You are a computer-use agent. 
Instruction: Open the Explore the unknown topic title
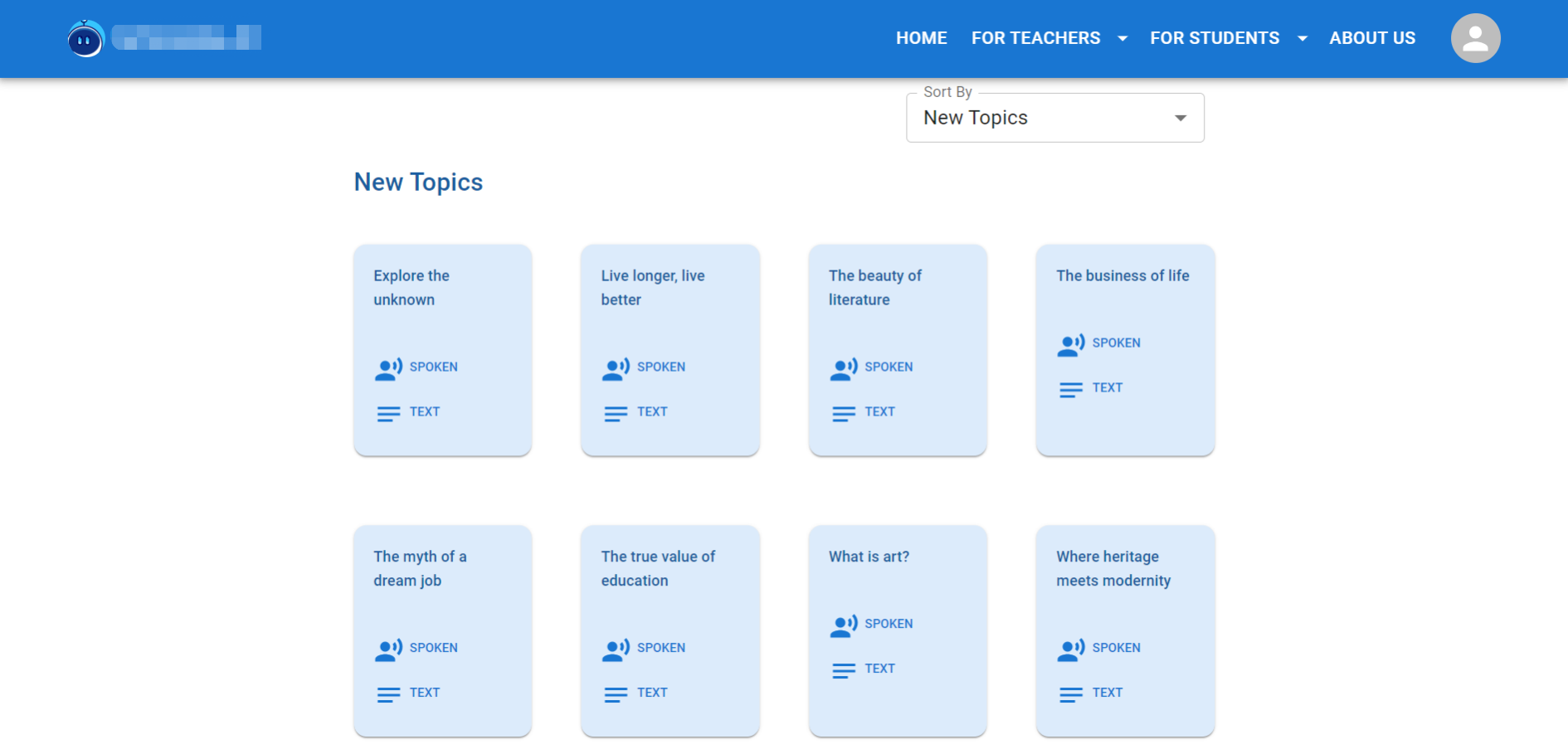pyautogui.click(x=411, y=287)
